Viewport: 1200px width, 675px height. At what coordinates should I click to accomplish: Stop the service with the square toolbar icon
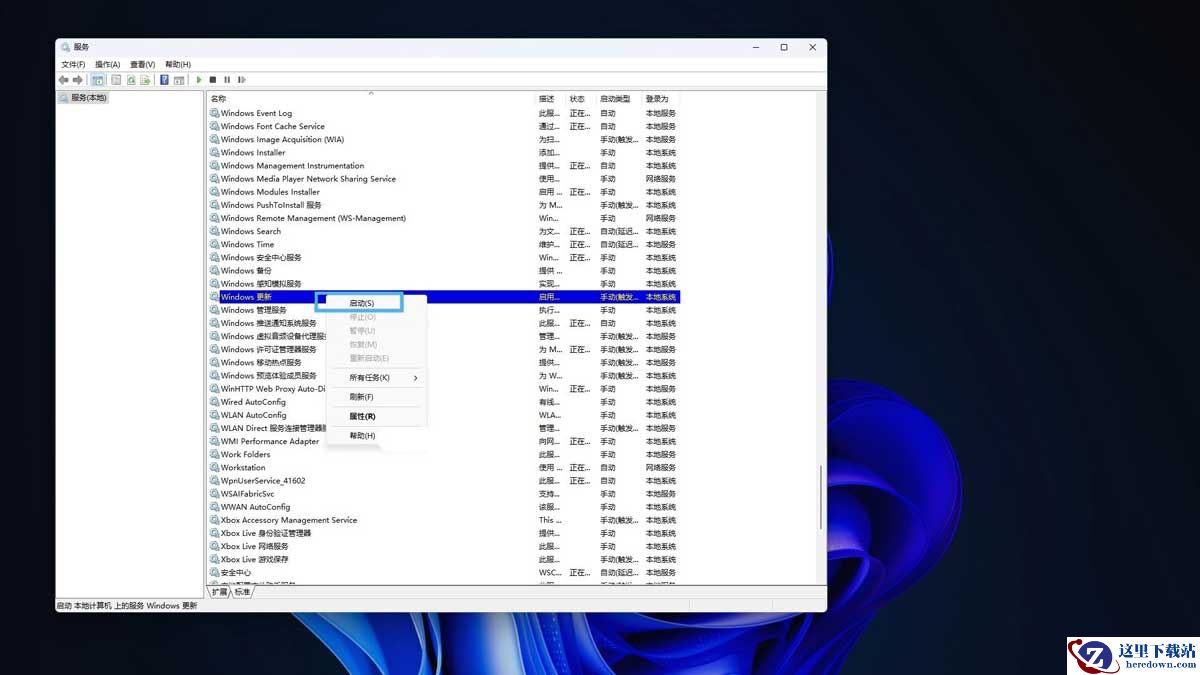213,80
